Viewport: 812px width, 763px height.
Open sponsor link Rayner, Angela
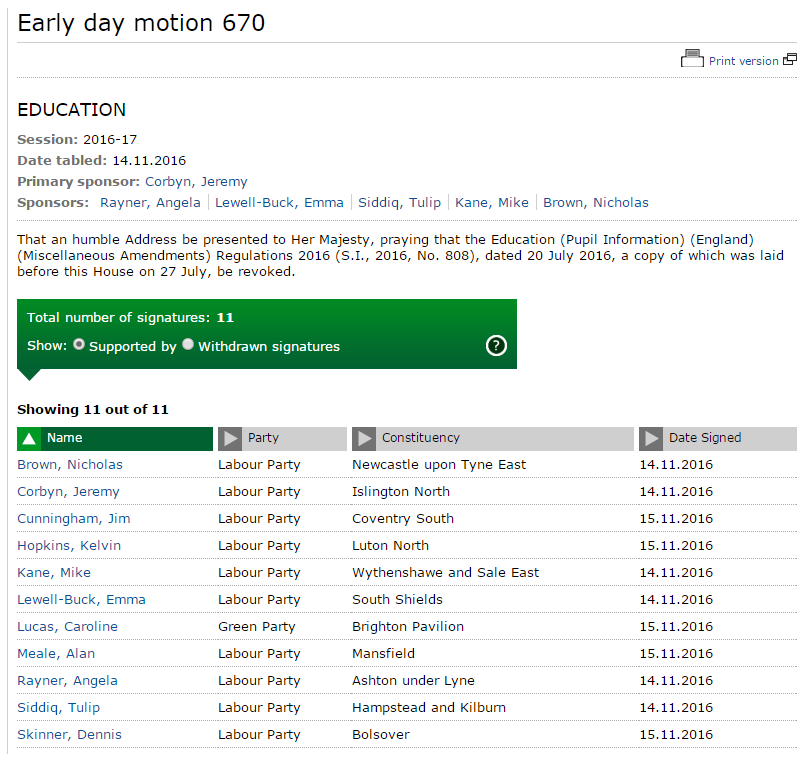point(150,203)
